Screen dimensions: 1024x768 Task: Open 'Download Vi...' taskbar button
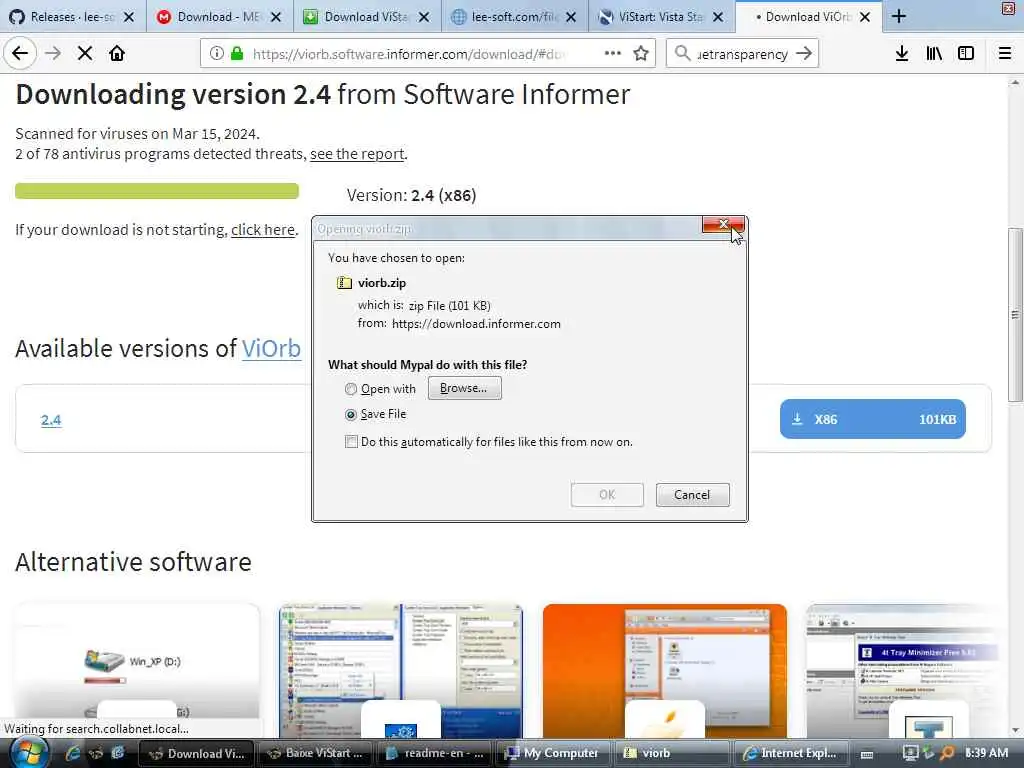click(x=196, y=754)
